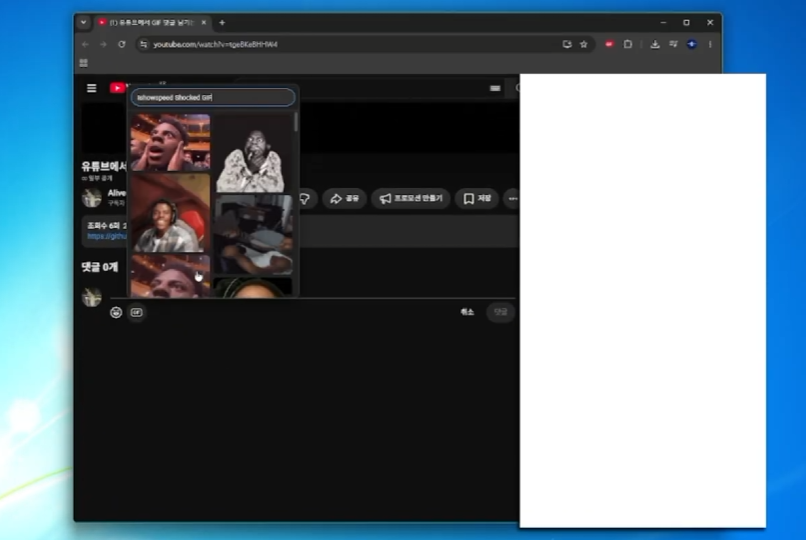Open the Extensions puzzle menu
This screenshot has height=540, width=806.
coord(628,45)
